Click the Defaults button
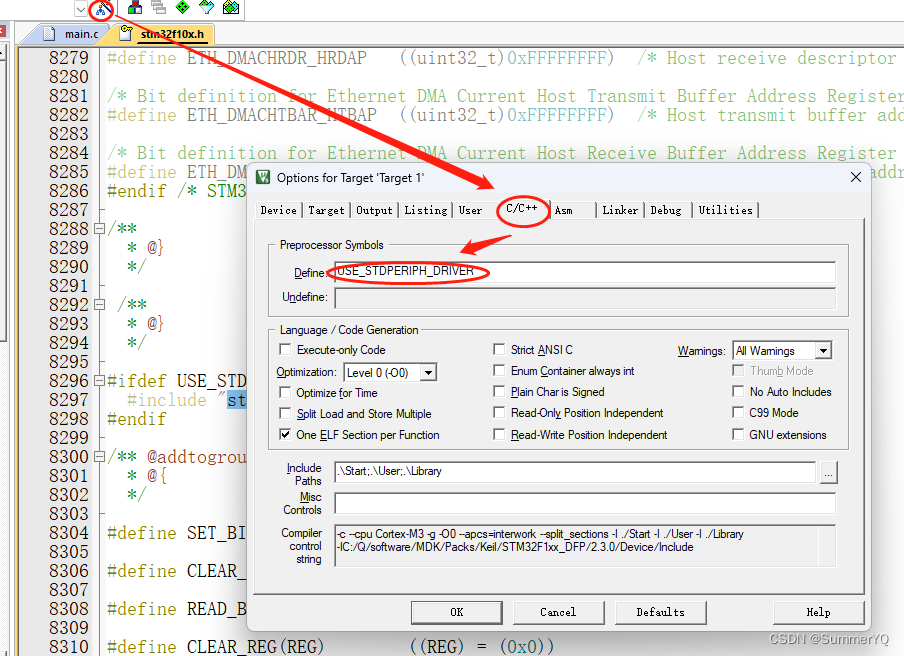The height and width of the screenshot is (656, 904). coord(661,612)
